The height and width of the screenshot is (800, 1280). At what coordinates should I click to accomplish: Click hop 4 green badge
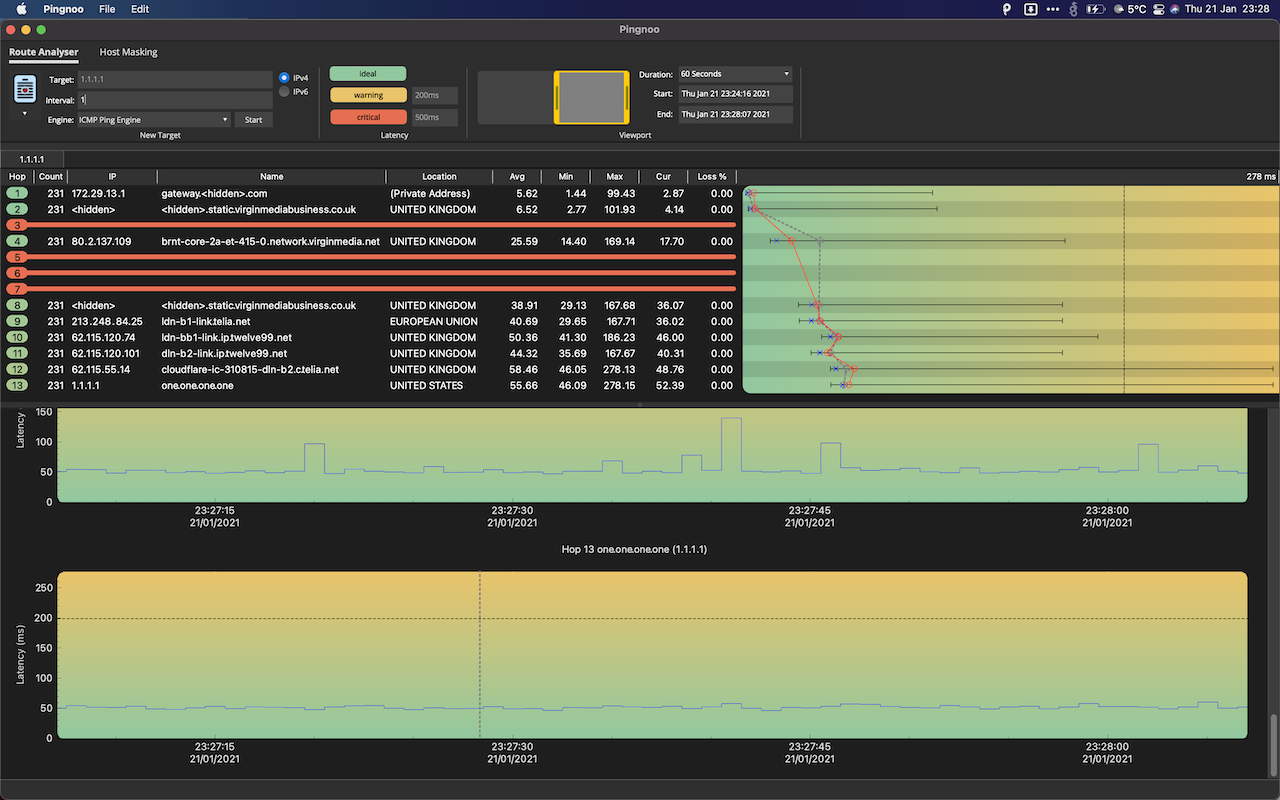click(x=17, y=241)
